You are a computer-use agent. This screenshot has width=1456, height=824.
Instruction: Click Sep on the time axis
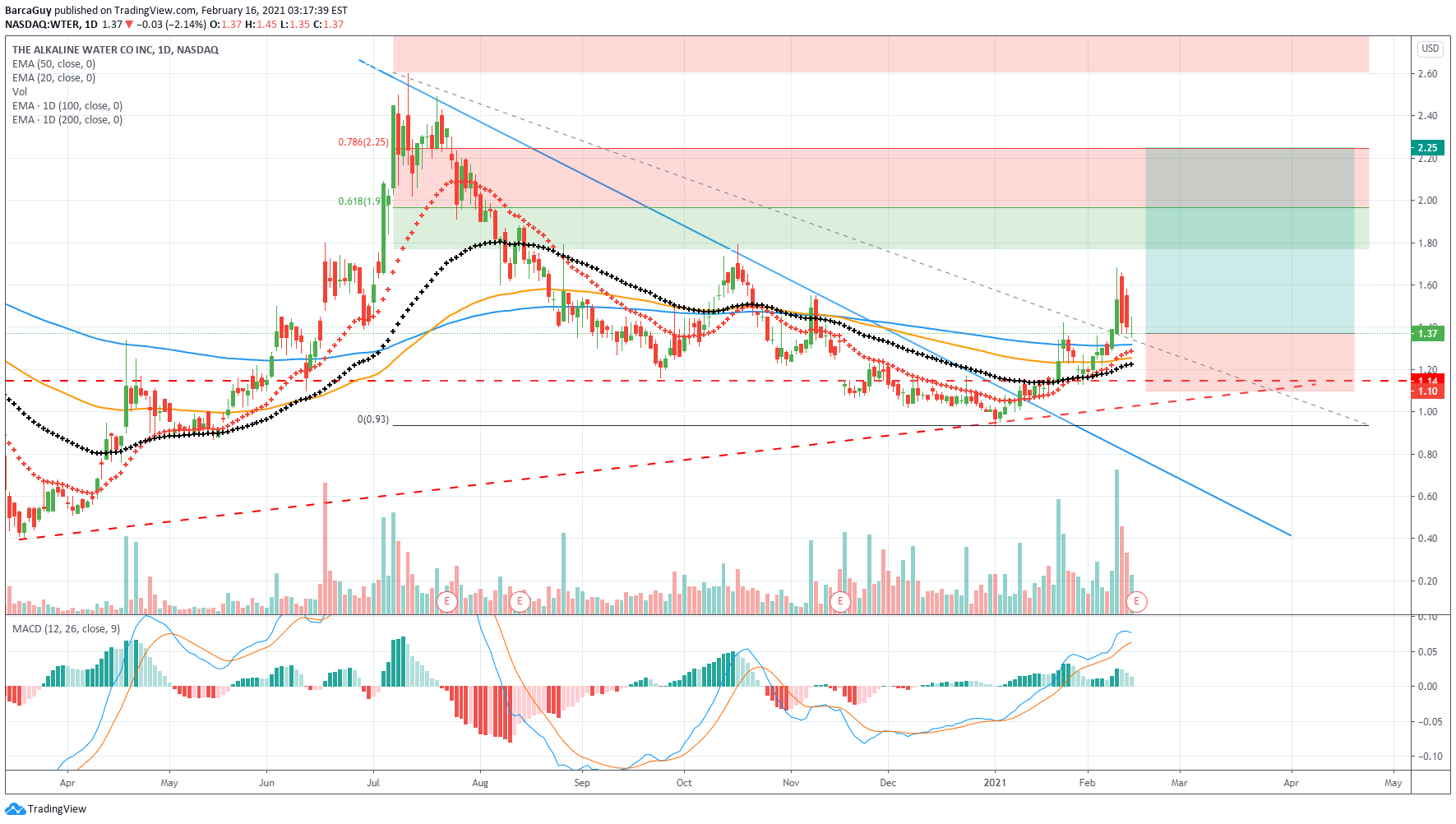[x=582, y=783]
